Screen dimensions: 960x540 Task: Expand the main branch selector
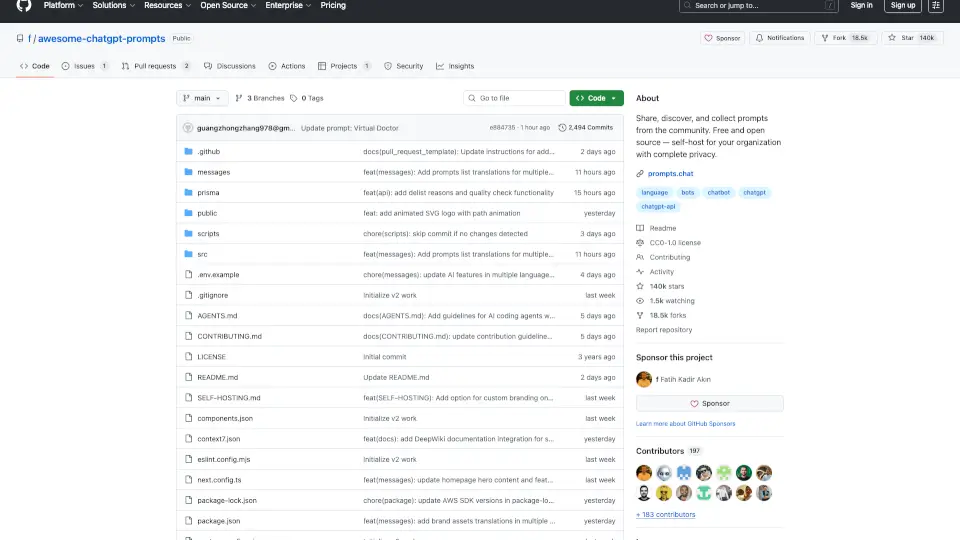coord(202,98)
